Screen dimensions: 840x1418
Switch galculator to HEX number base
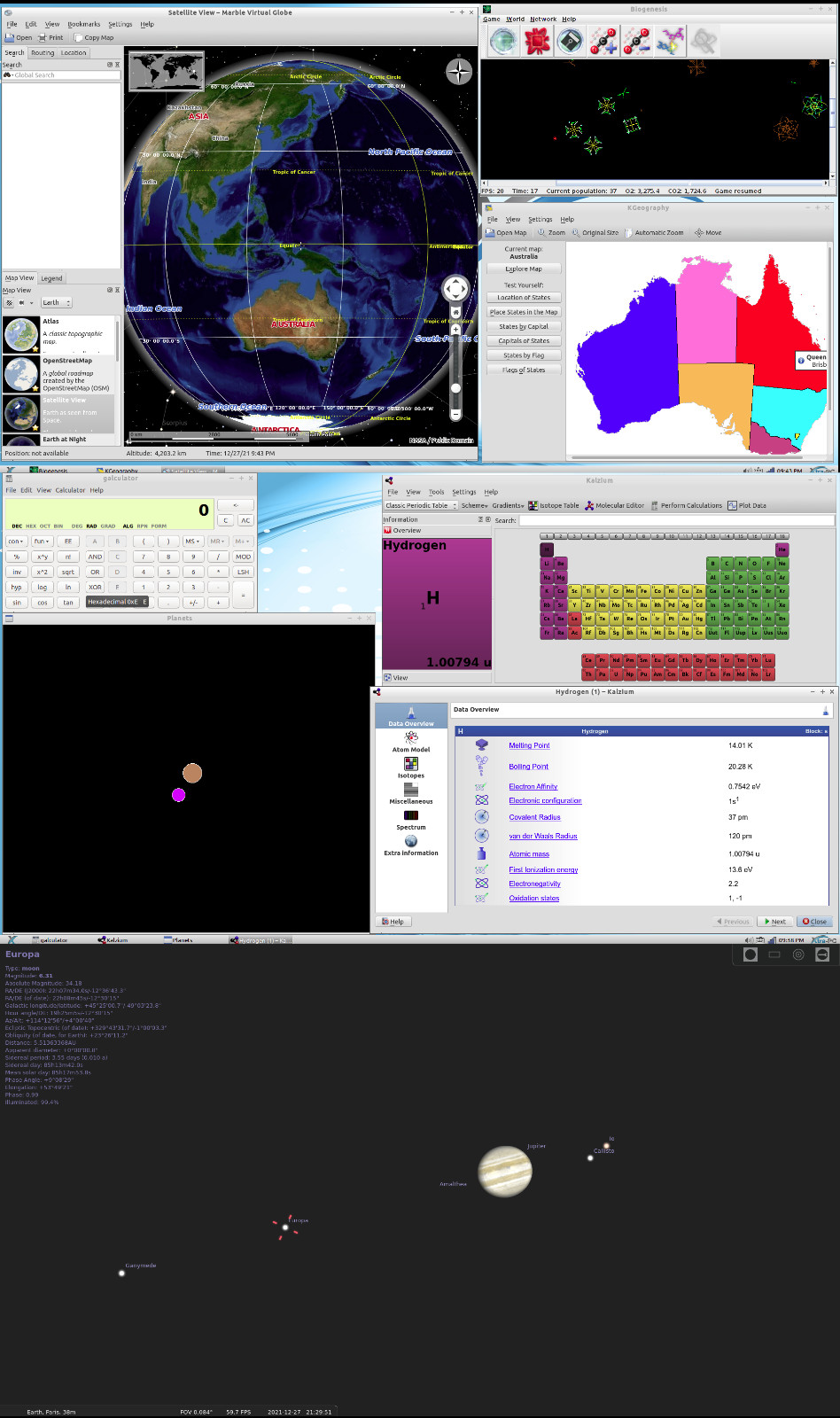coord(31,526)
